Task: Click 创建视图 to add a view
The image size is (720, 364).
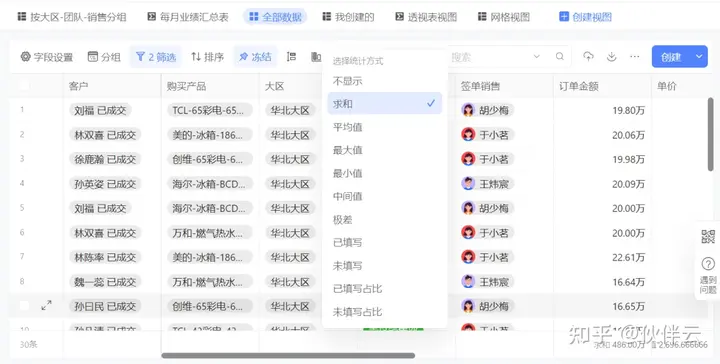Action: click(x=585, y=17)
